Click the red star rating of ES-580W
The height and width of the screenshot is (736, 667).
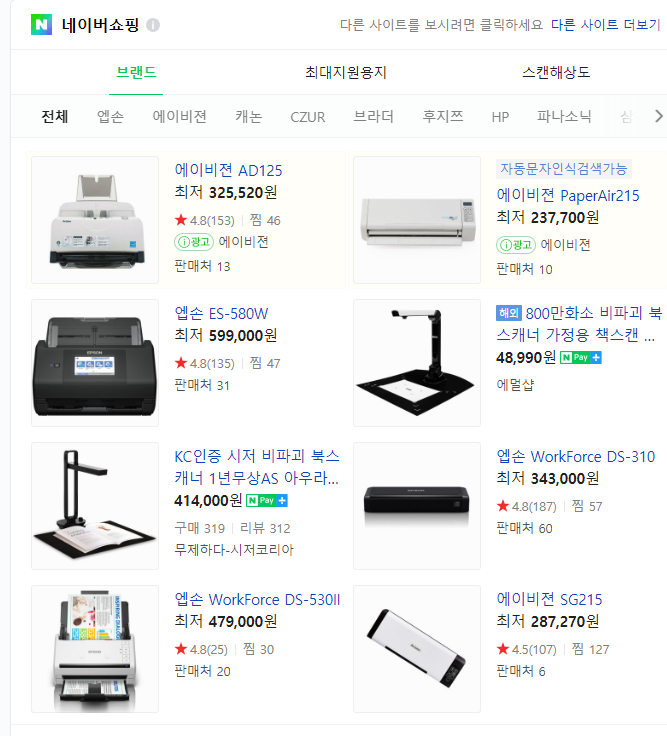(181, 363)
